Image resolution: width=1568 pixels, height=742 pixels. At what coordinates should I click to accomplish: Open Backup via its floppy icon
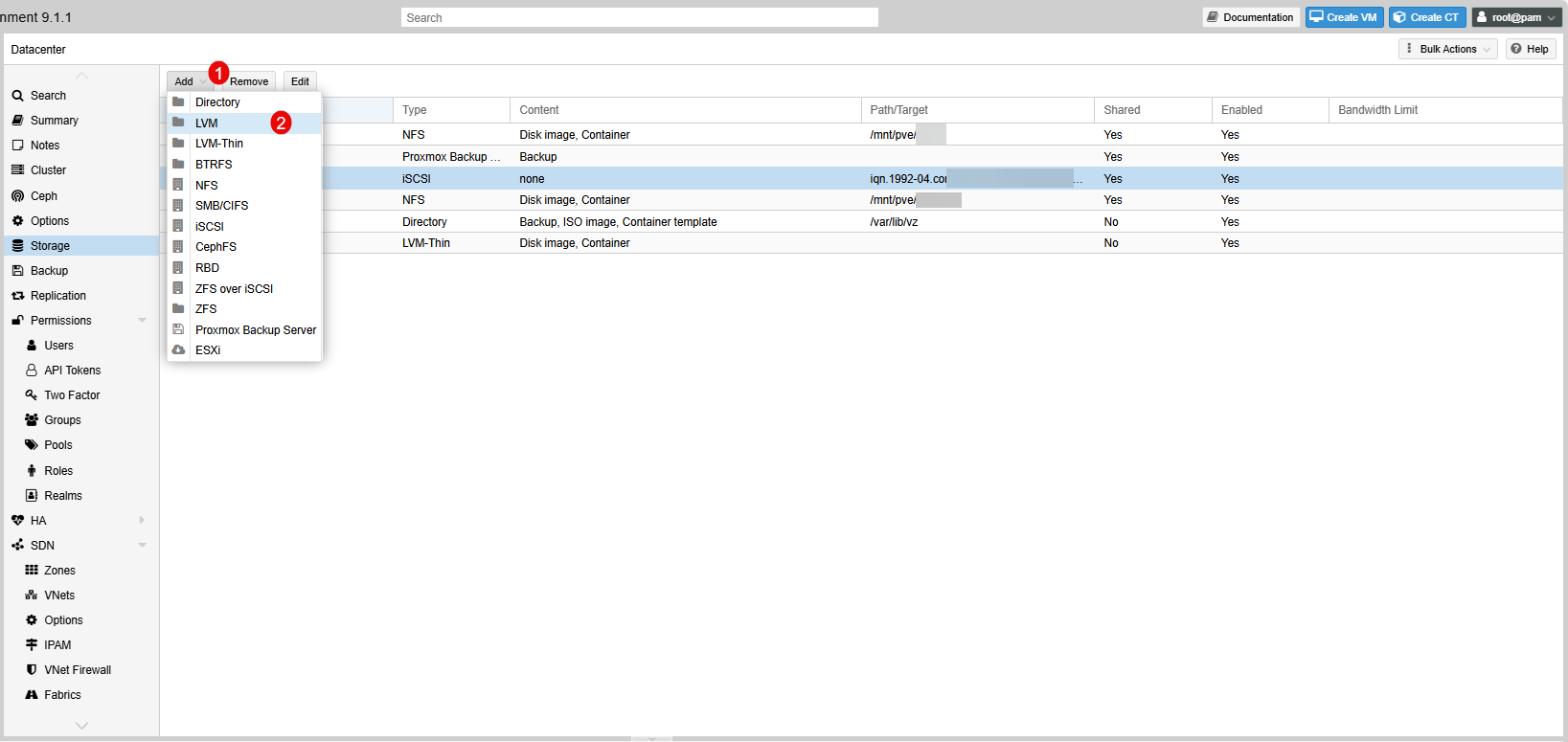[x=17, y=271]
